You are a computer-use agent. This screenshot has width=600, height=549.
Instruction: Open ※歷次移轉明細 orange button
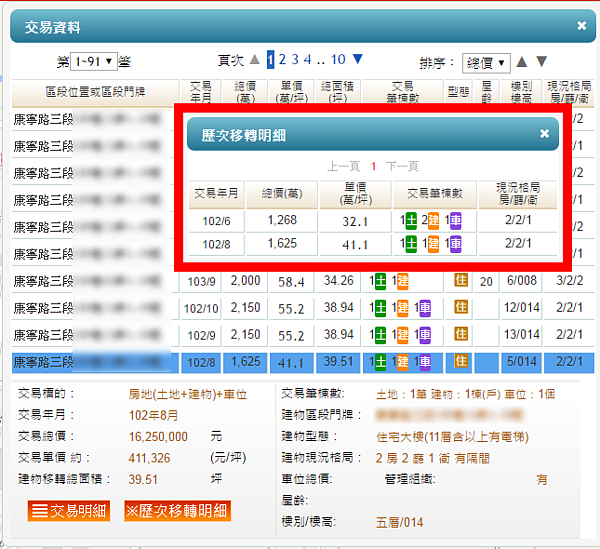click(x=178, y=511)
